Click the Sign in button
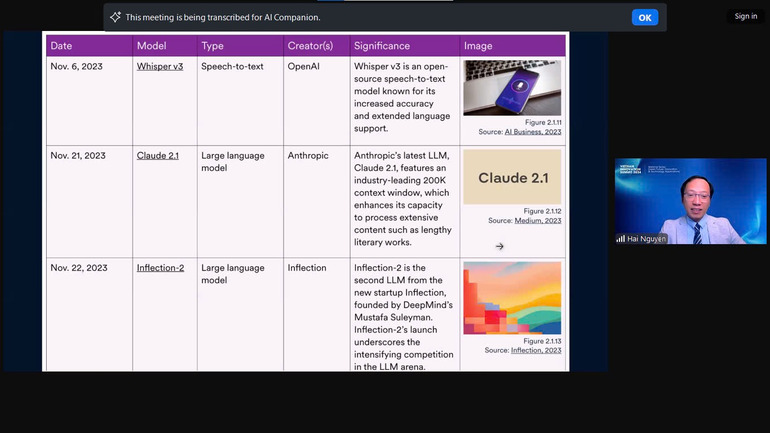 745,16
